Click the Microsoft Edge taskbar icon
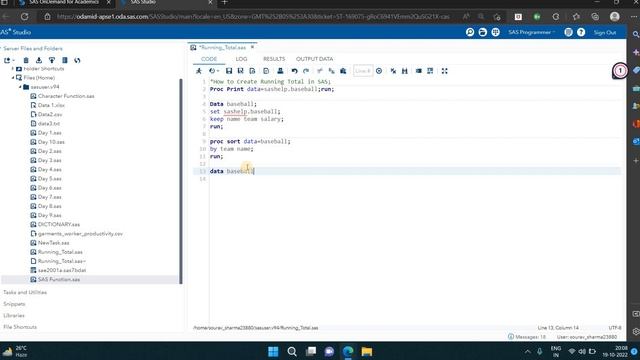640x360 pixels. pos(348,351)
